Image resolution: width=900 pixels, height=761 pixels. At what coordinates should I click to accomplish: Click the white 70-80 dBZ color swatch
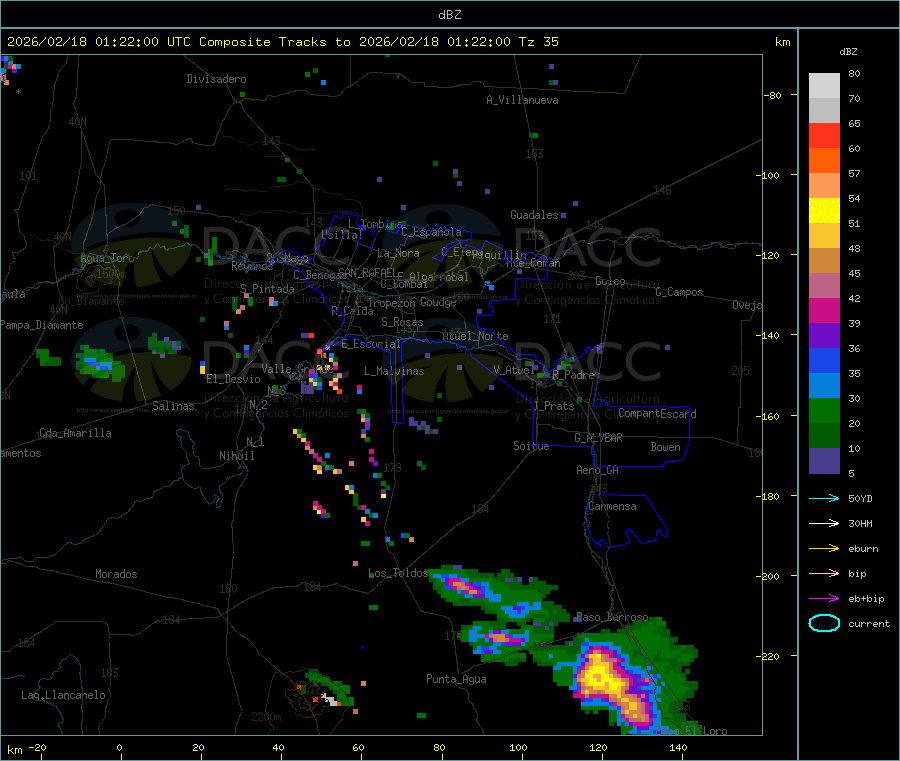(x=824, y=86)
